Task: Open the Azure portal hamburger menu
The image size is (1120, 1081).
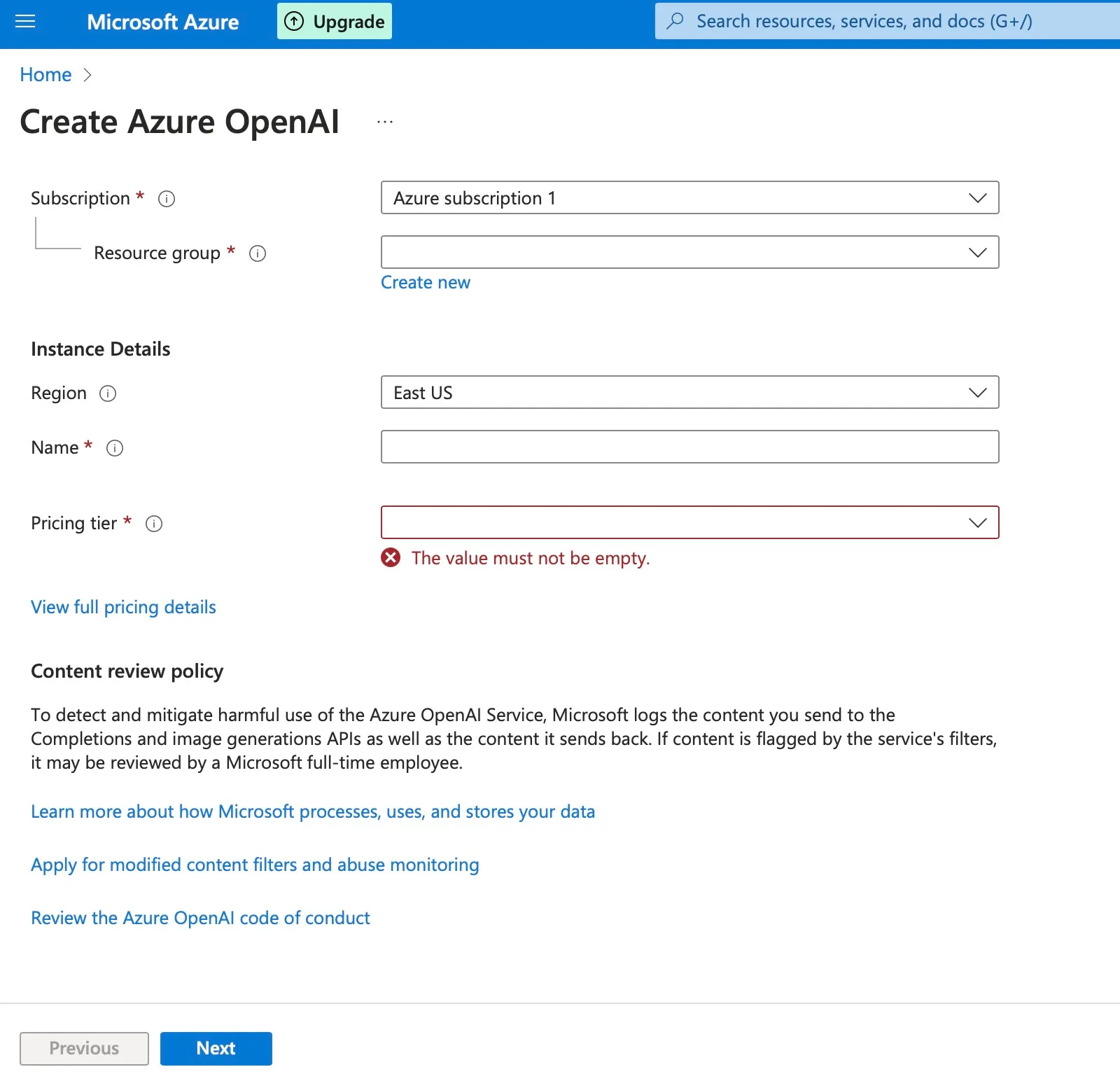Action: click(25, 22)
